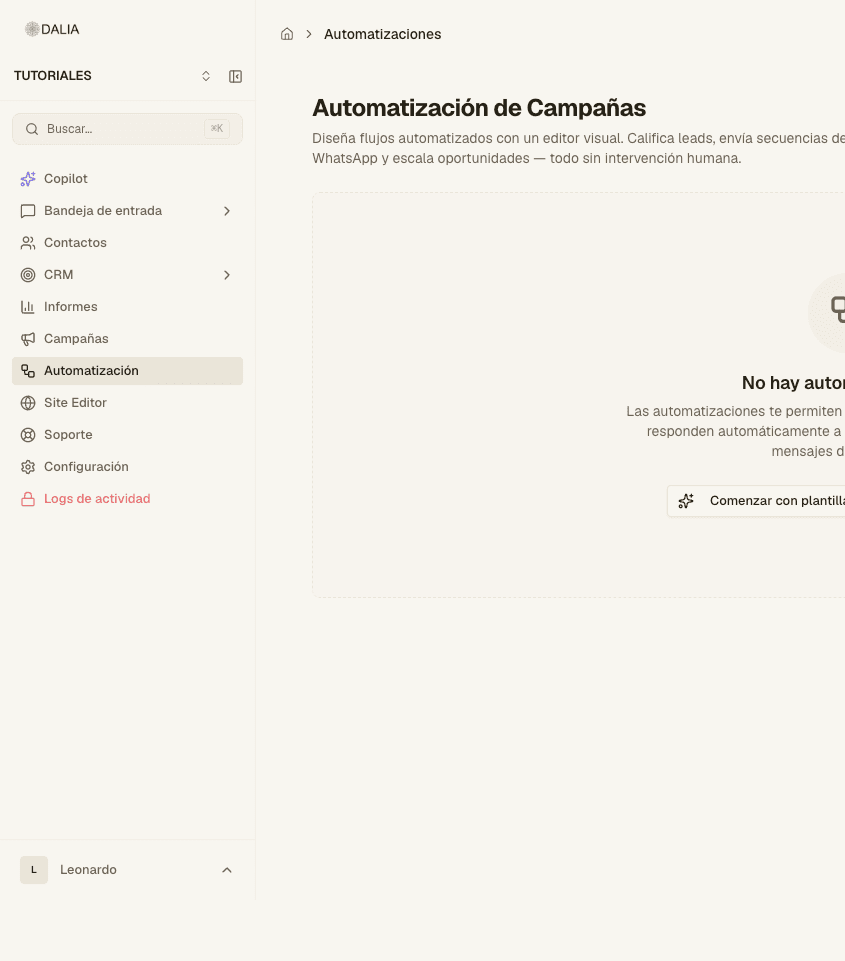Click the Informes bar chart icon

28,306
